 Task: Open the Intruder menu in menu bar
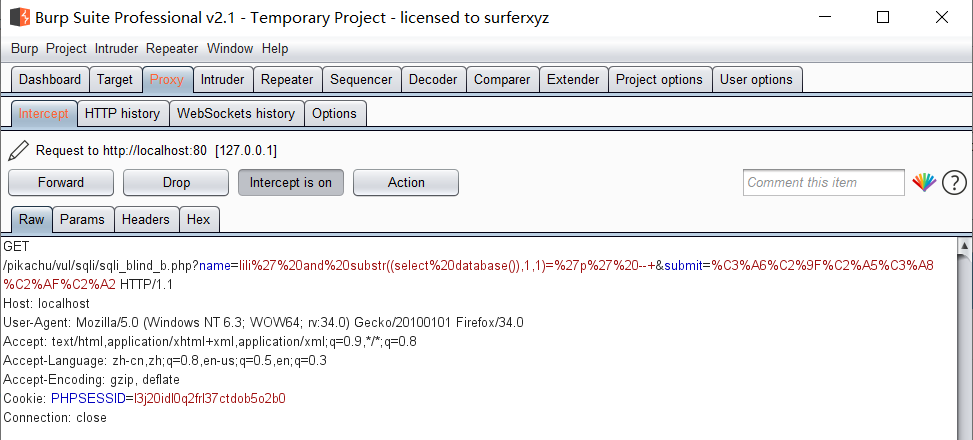116,48
